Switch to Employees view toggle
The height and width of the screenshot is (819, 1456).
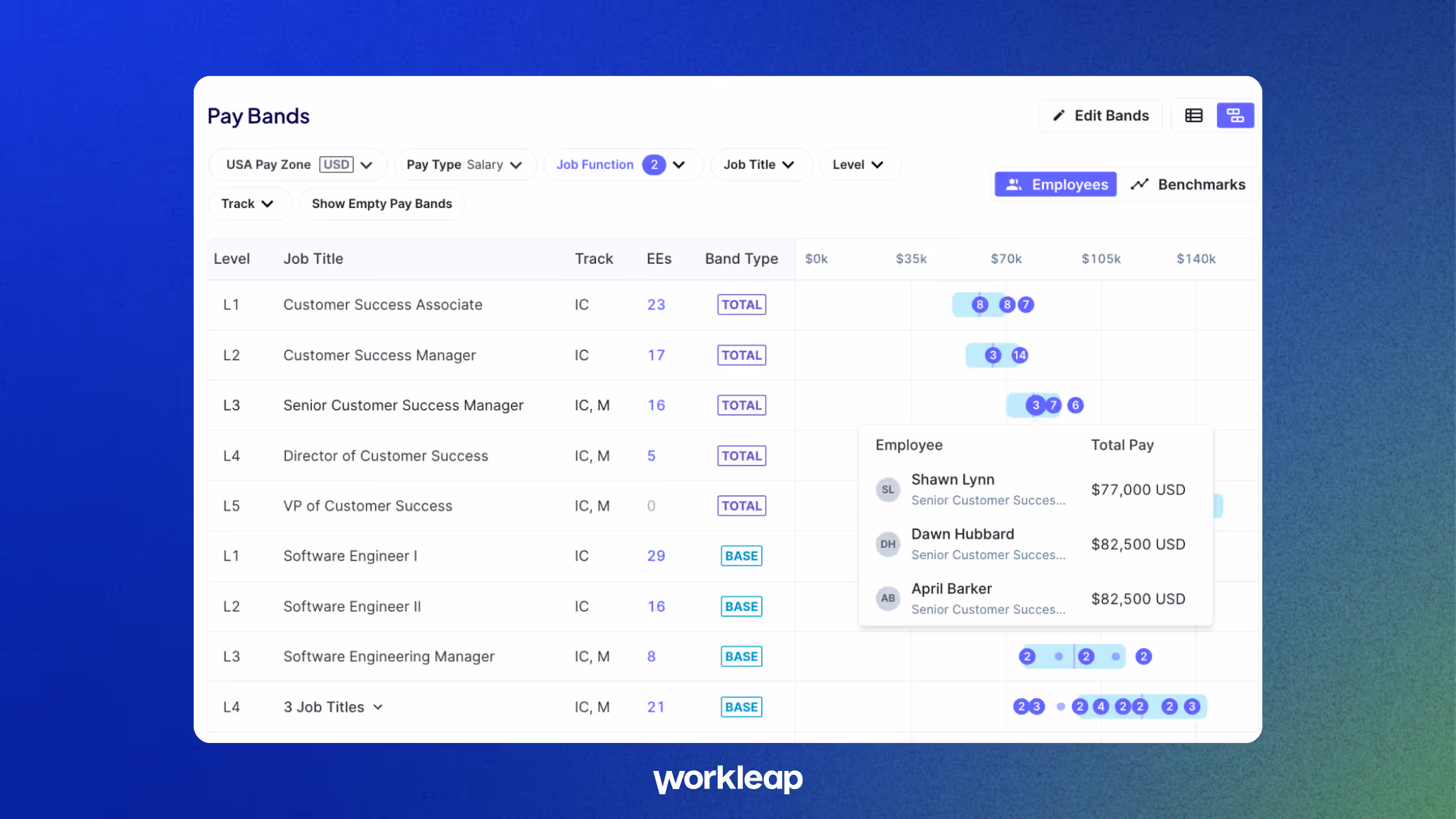(x=1056, y=185)
